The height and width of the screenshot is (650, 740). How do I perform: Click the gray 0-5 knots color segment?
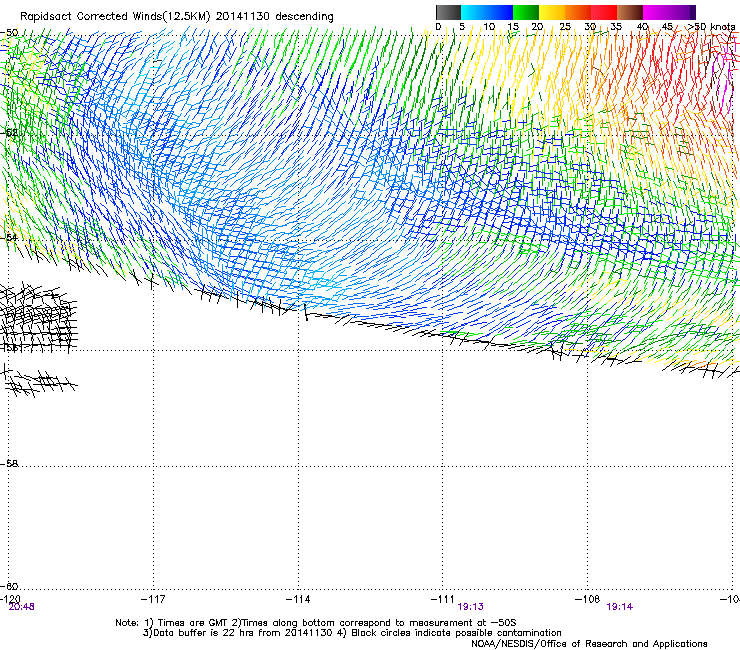tap(448, 12)
